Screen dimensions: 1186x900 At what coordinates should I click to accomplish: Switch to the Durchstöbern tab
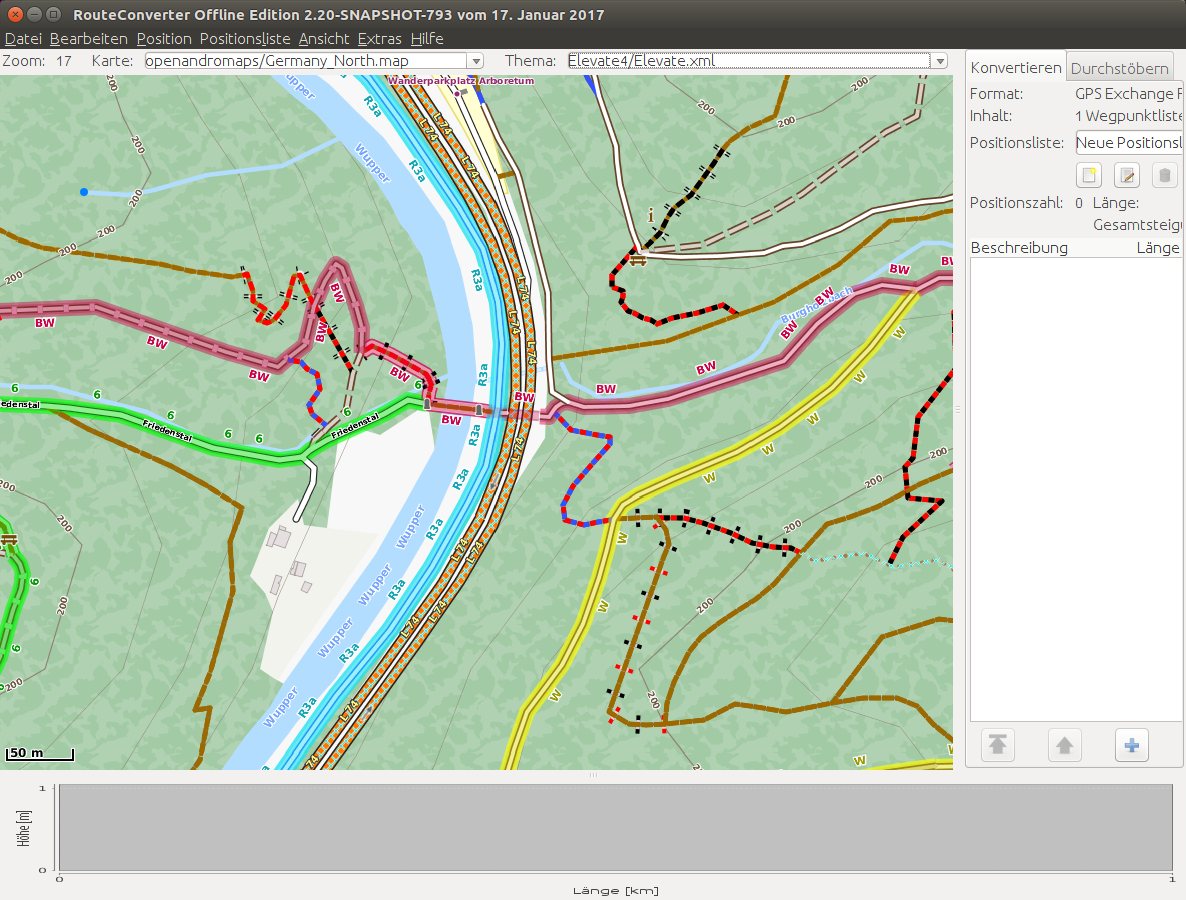[1119, 69]
